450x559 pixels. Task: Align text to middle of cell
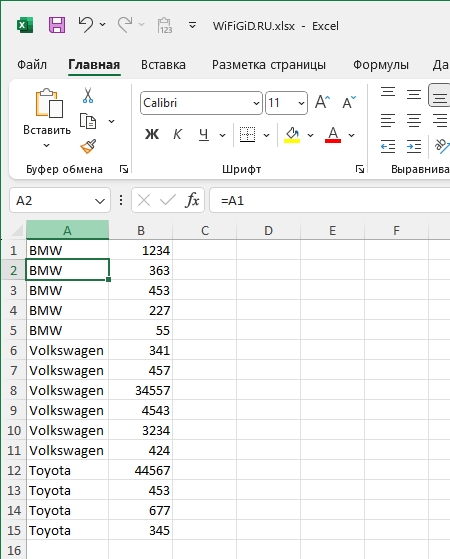(x=414, y=94)
